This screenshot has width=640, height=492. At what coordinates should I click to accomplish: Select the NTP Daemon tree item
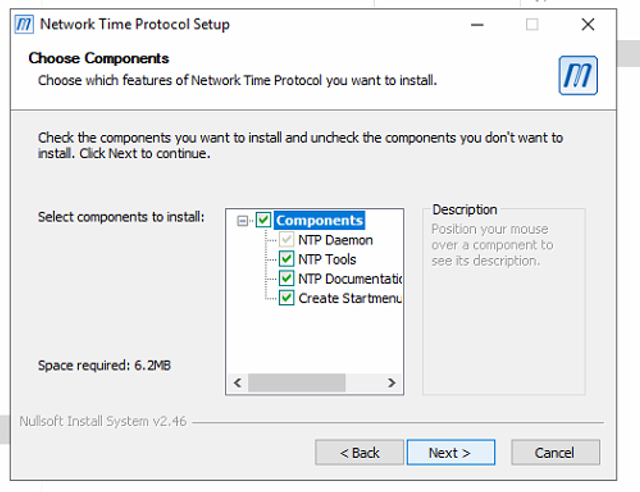point(335,240)
